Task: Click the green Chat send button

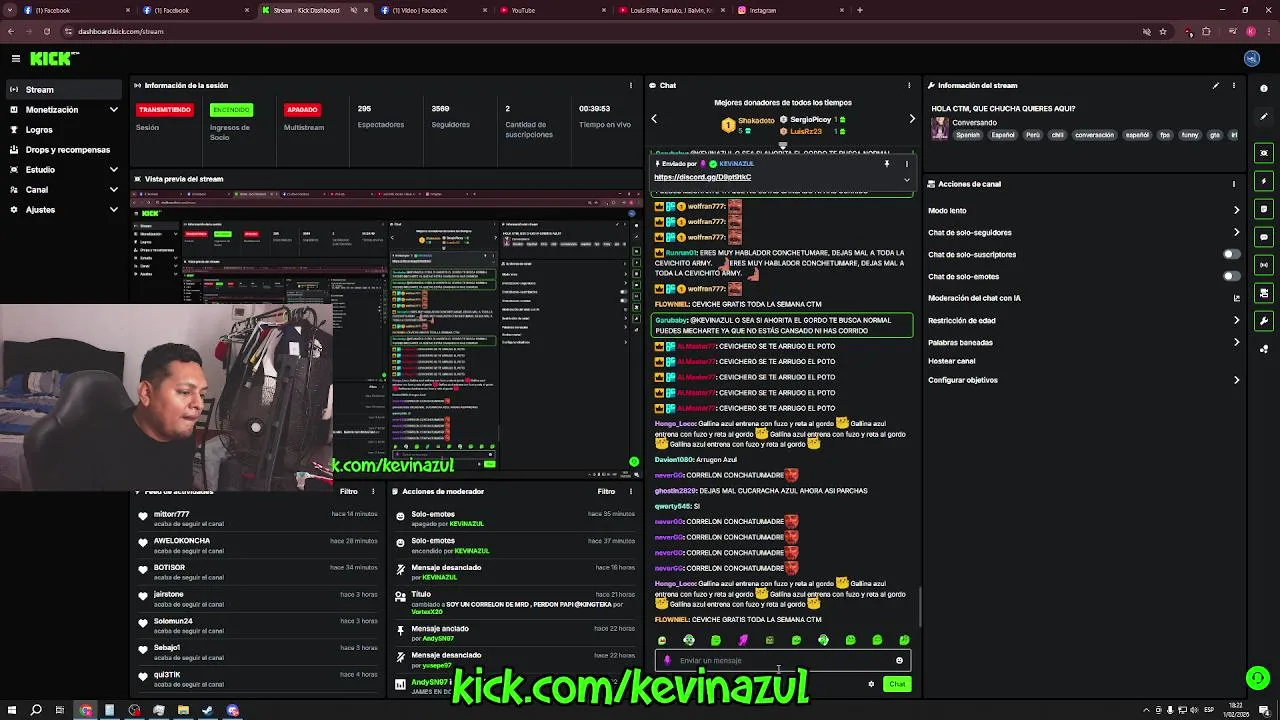Action: coord(897,684)
